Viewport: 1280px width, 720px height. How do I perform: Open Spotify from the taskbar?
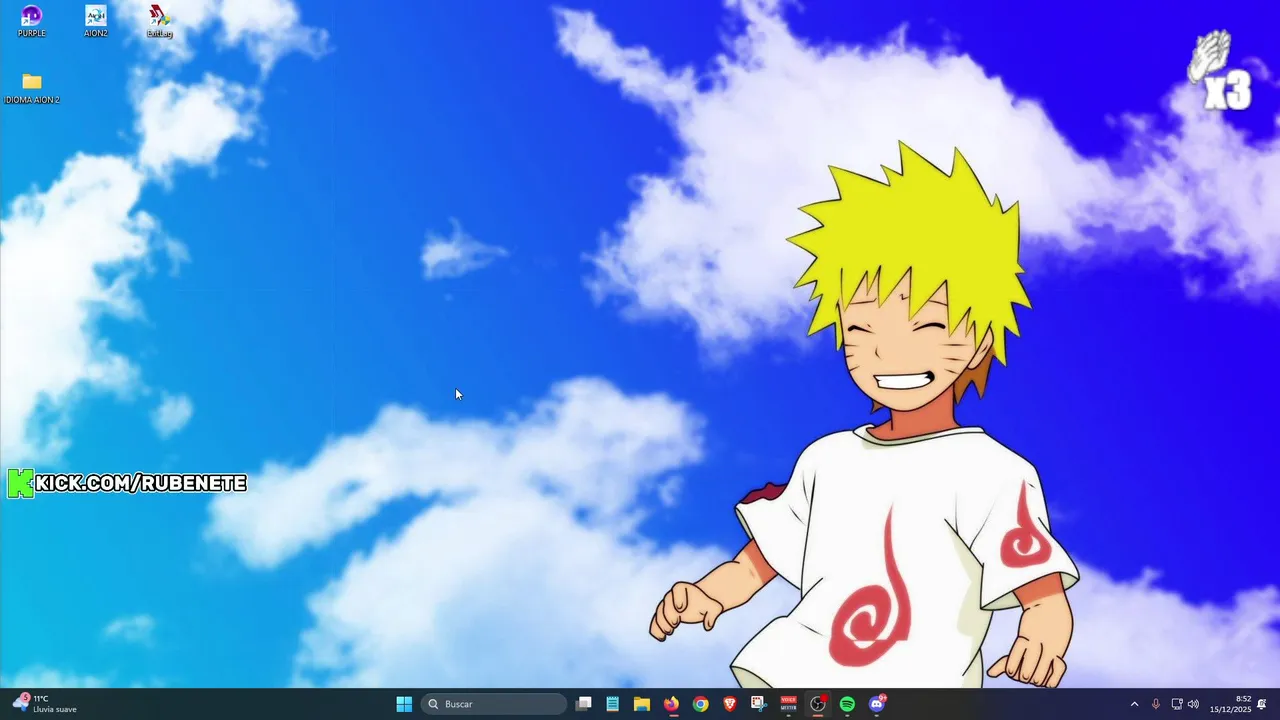click(x=847, y=704)
